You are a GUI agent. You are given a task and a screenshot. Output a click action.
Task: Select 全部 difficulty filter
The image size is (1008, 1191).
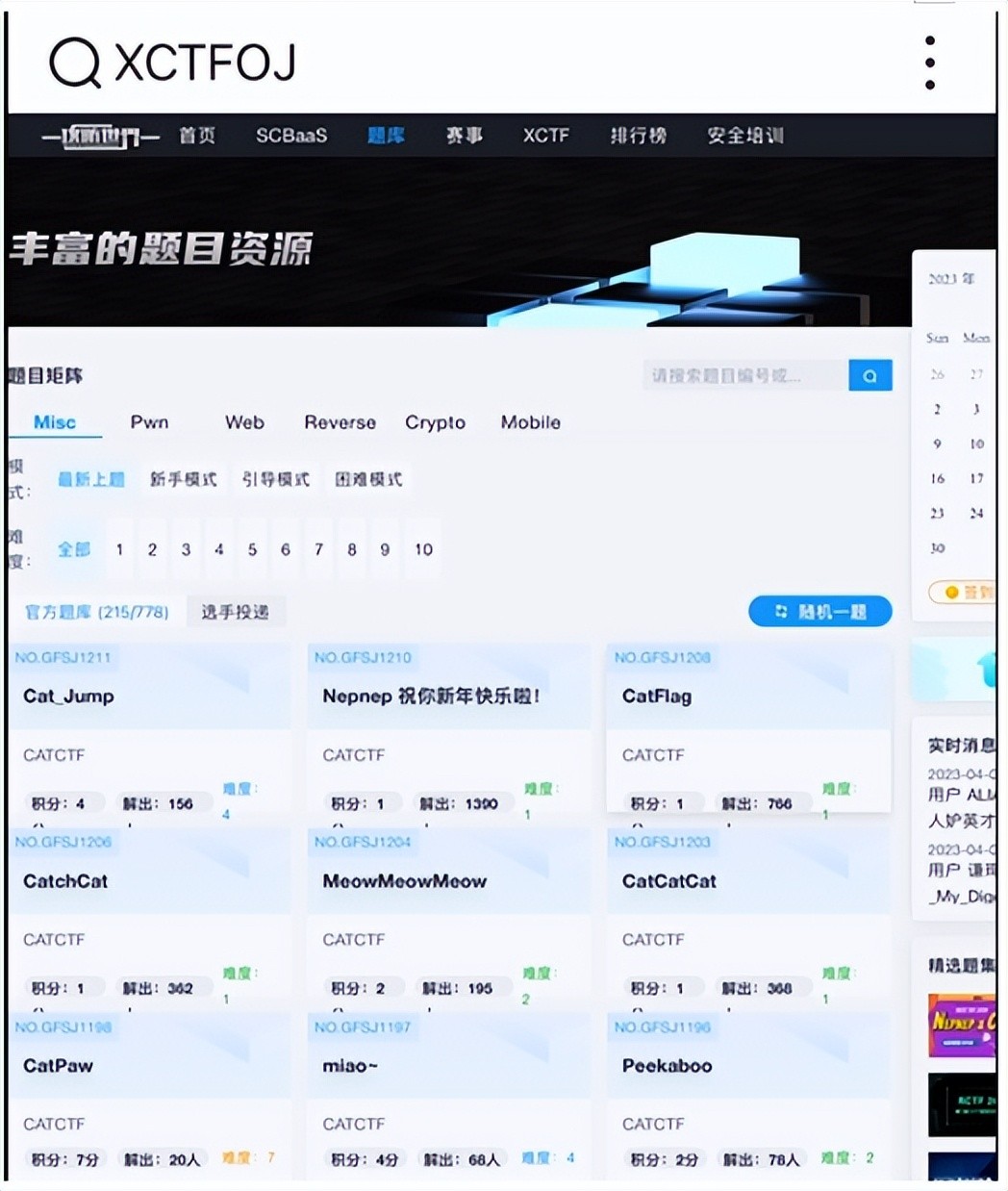click(x=74, y=549)
